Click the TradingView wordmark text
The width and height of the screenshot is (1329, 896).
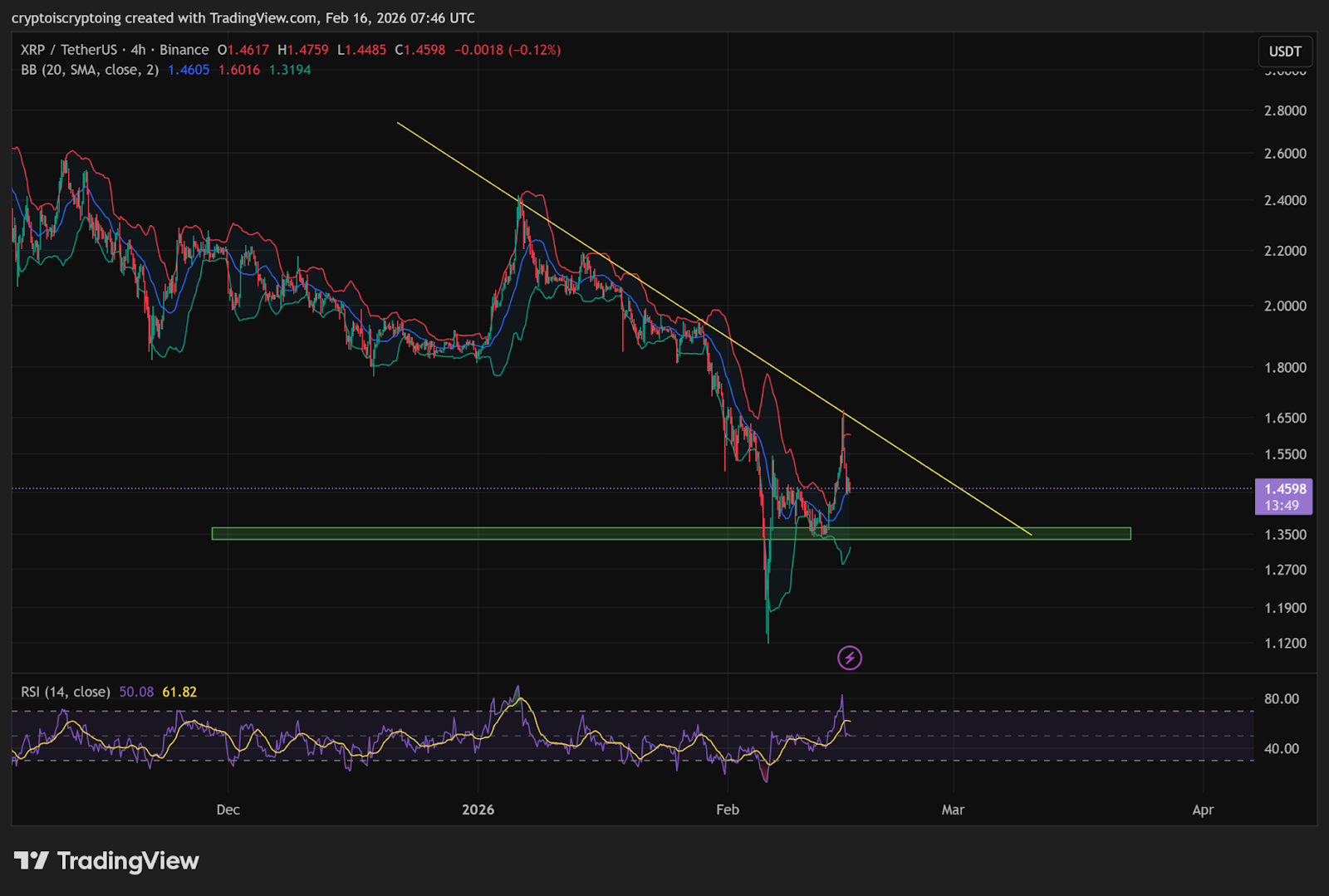point(128,861)
